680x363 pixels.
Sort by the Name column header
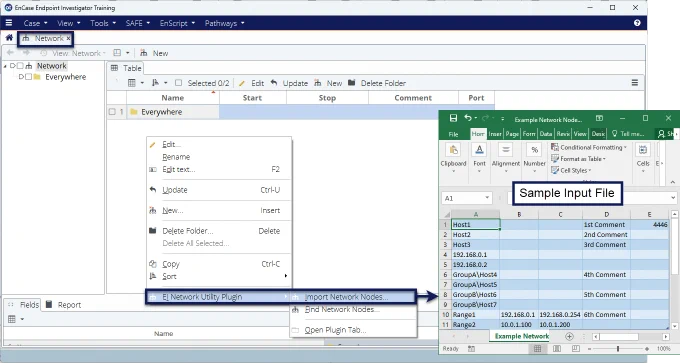point(173,98)
